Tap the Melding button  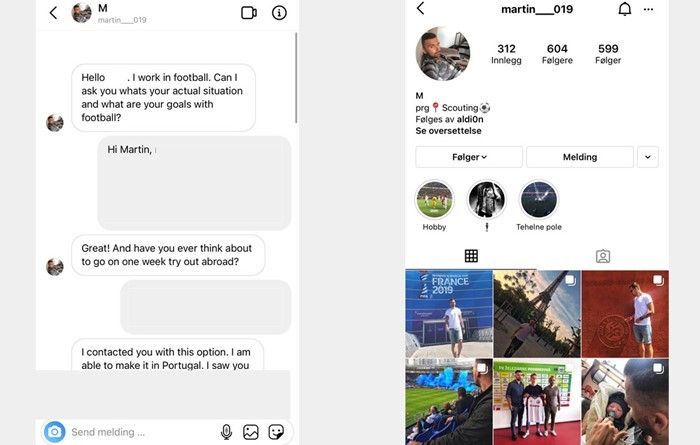click(579, 157)
